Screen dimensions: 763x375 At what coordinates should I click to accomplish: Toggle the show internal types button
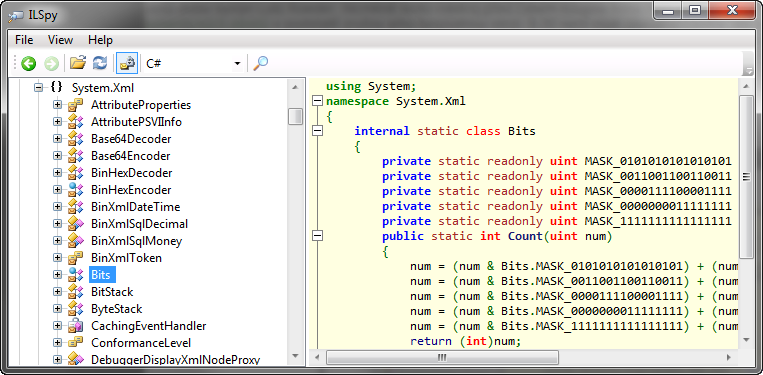[x=127, y=63]
